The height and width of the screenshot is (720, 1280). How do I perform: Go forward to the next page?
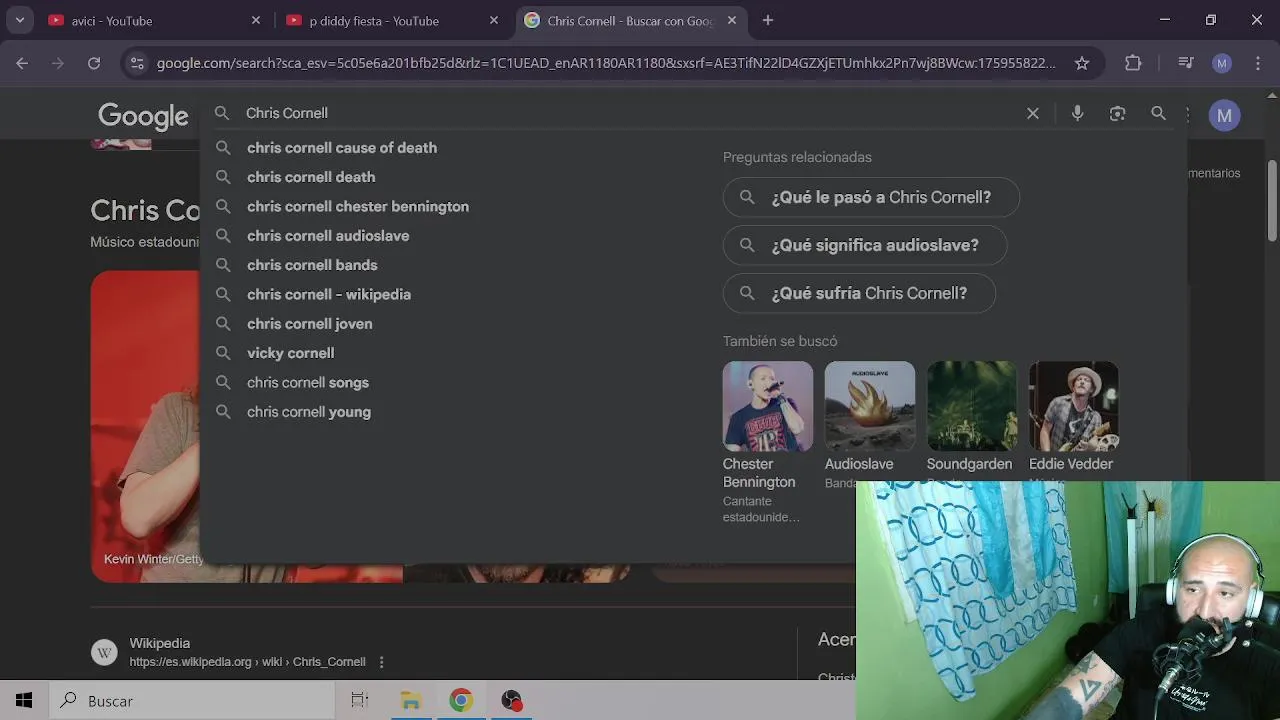(58, 63)
